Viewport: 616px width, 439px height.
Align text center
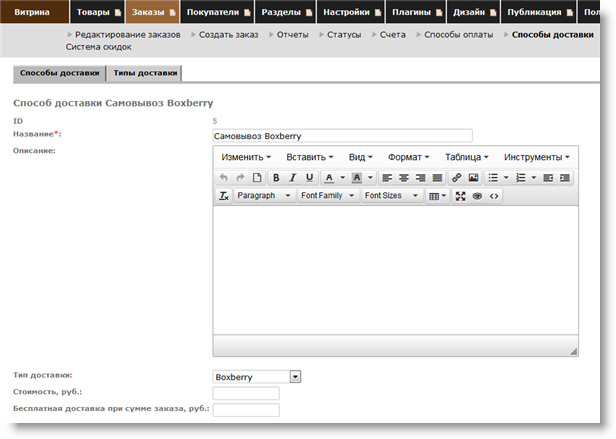tap(403, 178)
